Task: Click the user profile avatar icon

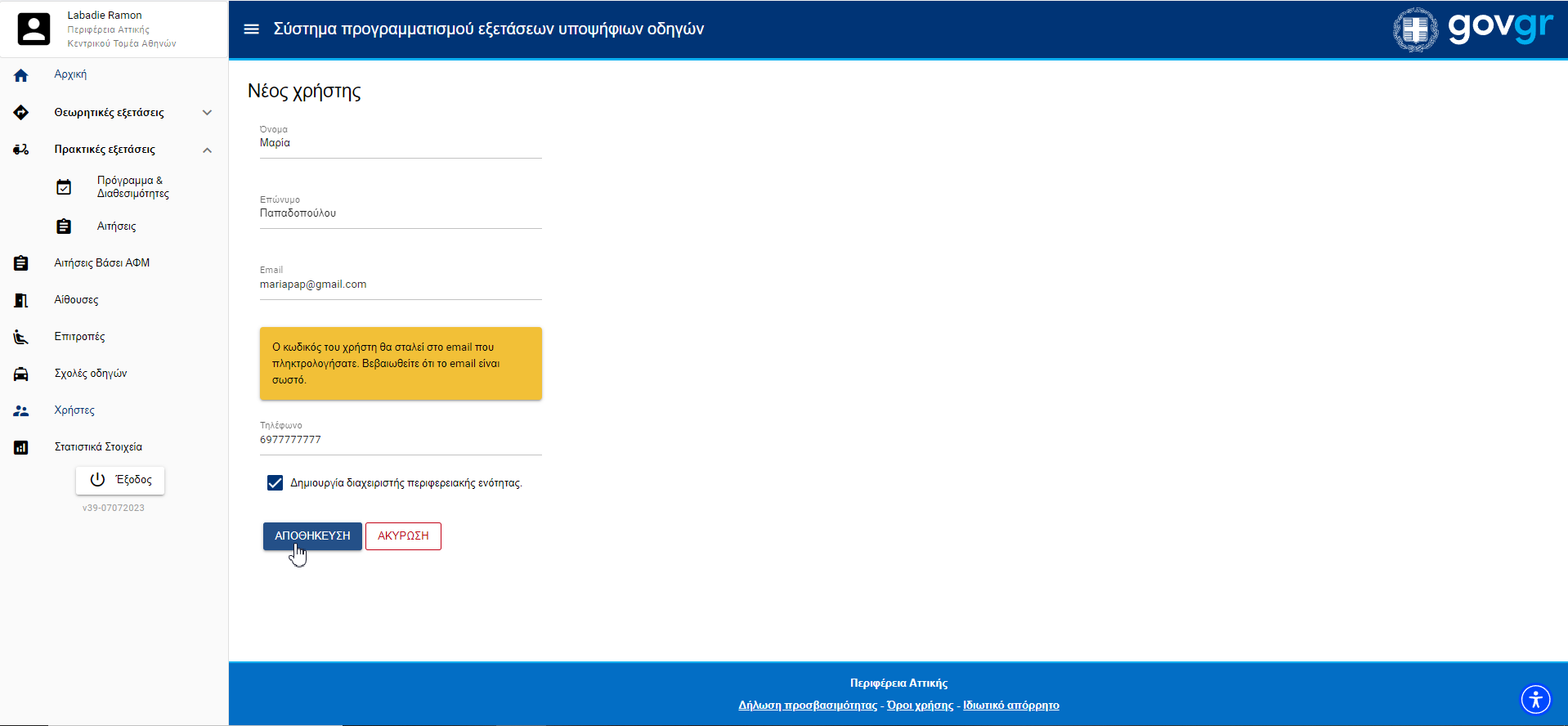Action: coord(34,29)
